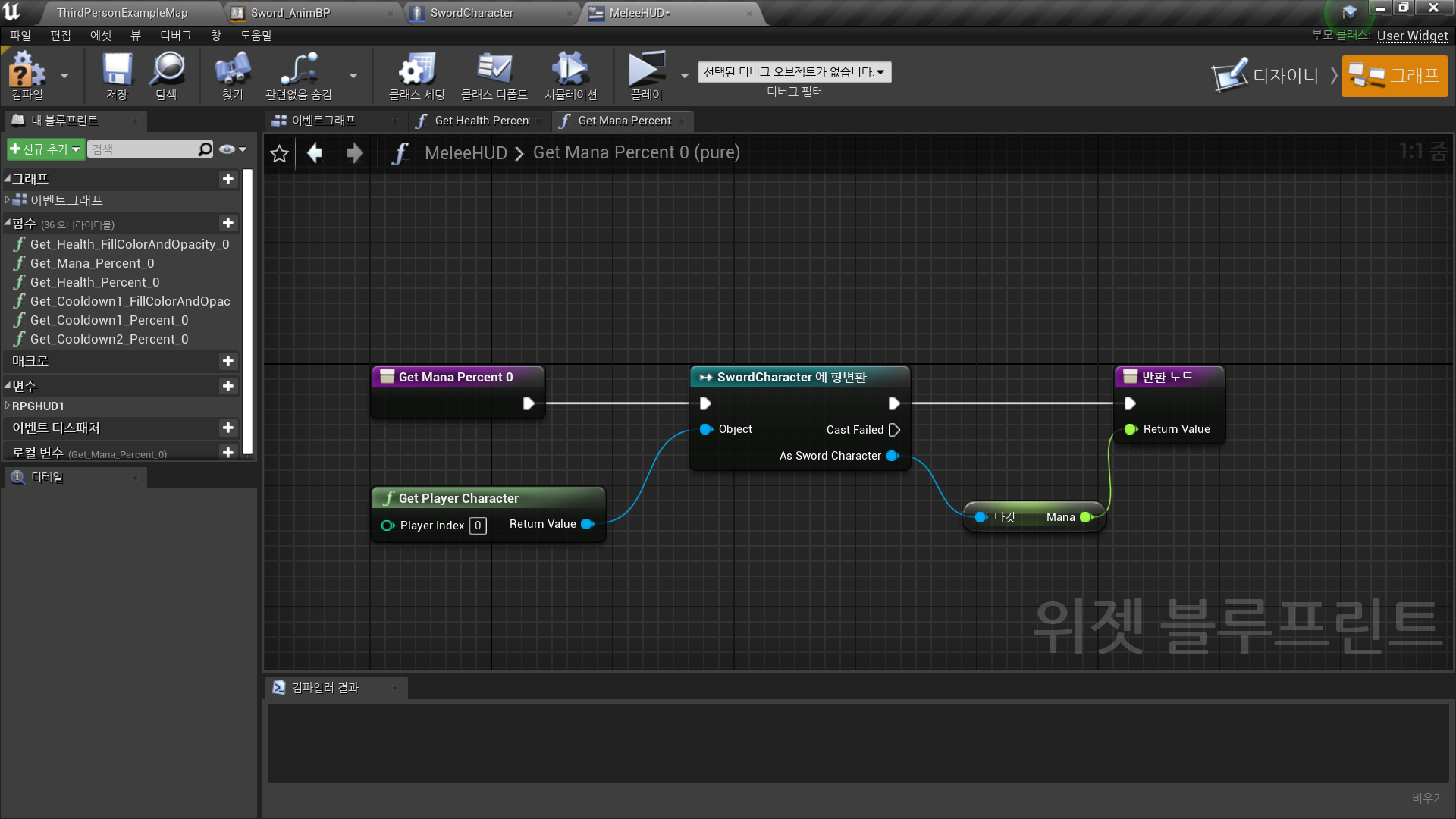Click the favorite star icon in graph header
This screenshot has height=819, width=1456.
tap(279, 153)
